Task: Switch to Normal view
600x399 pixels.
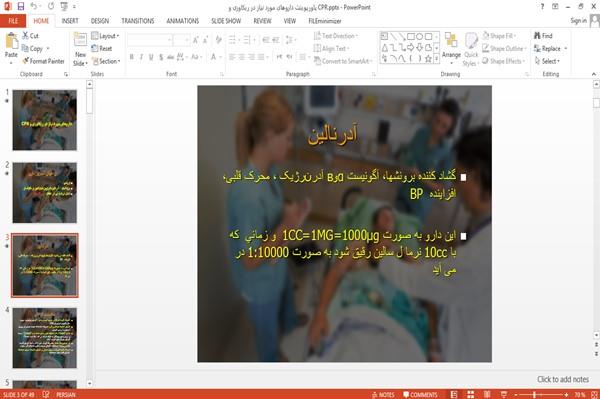Action: (454, 394)
